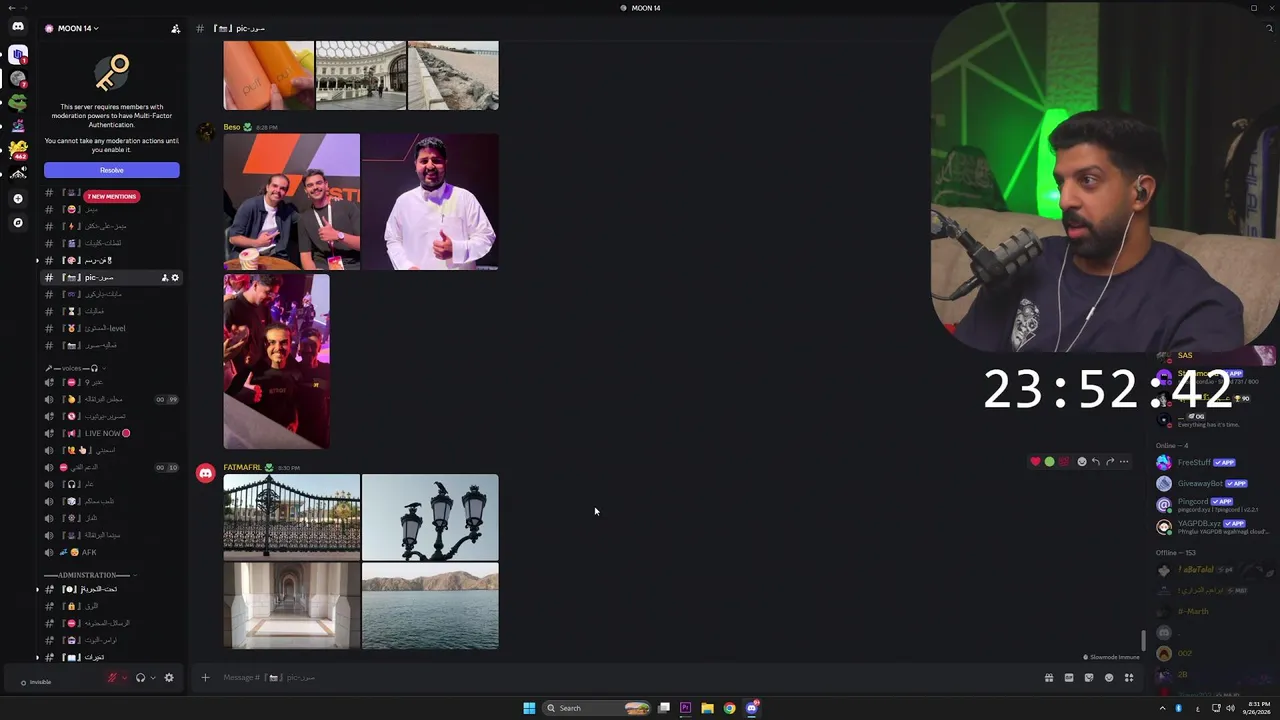Click the gift icon in message bar
The image size is (1280, 720).
click(x=1049, y=678)
